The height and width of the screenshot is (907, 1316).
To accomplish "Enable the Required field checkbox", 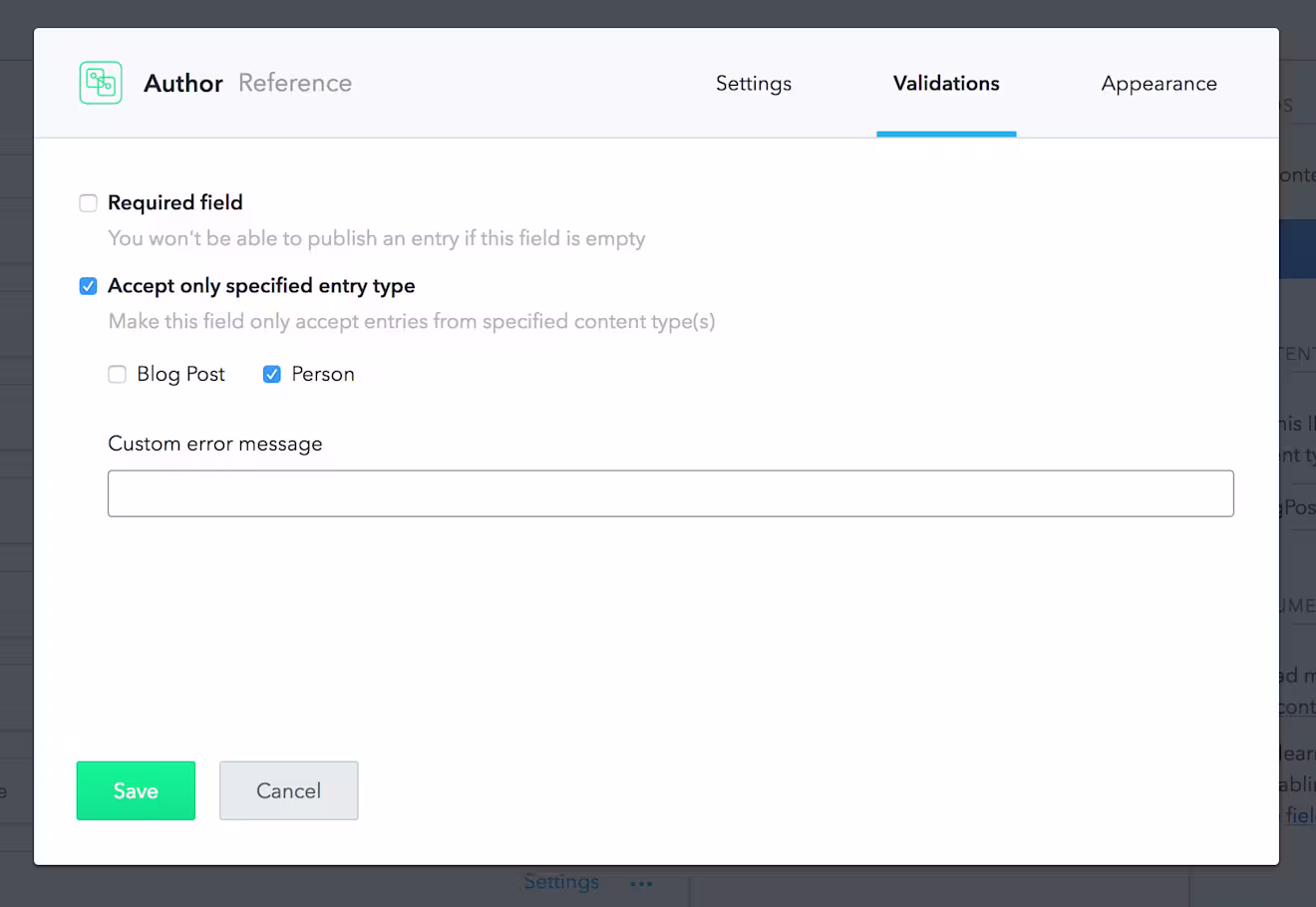I will tap(89, 203).
